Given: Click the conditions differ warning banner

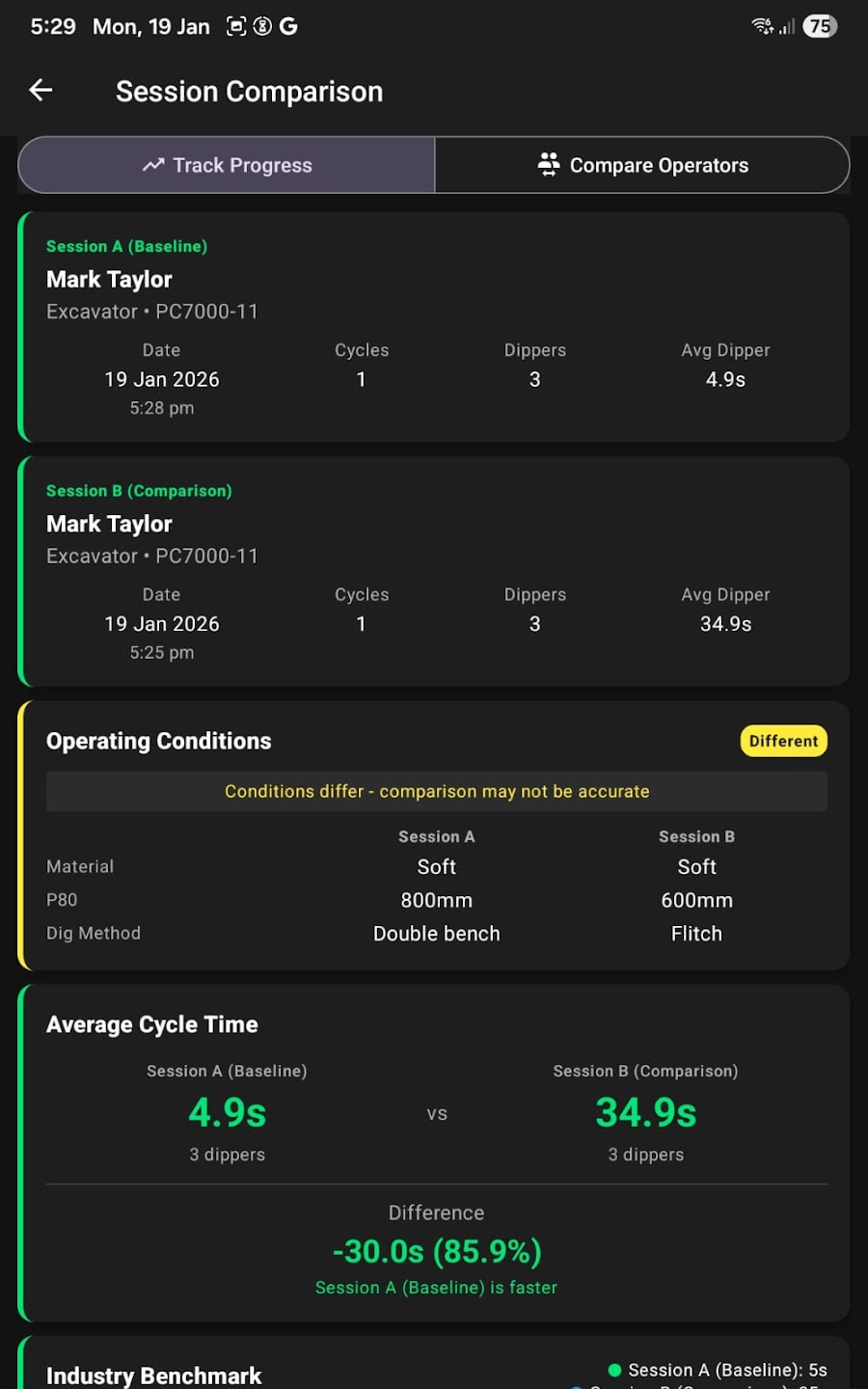Looking at the screenshot, I should point(436,791).
